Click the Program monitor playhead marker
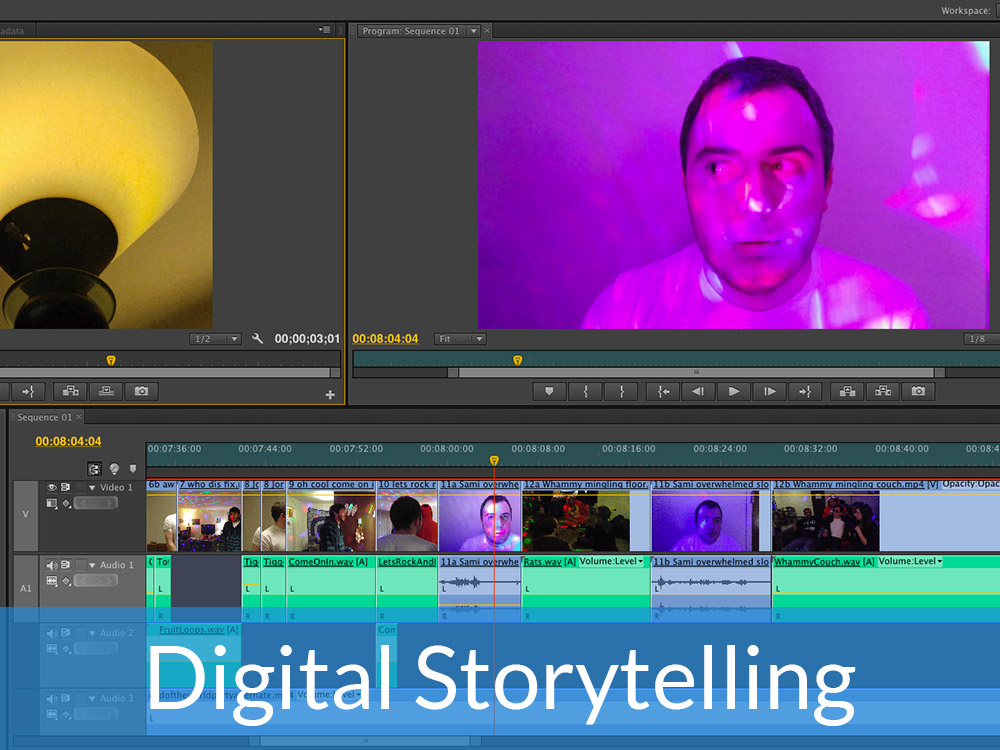1000x750 pixels. tap(518, 360)
